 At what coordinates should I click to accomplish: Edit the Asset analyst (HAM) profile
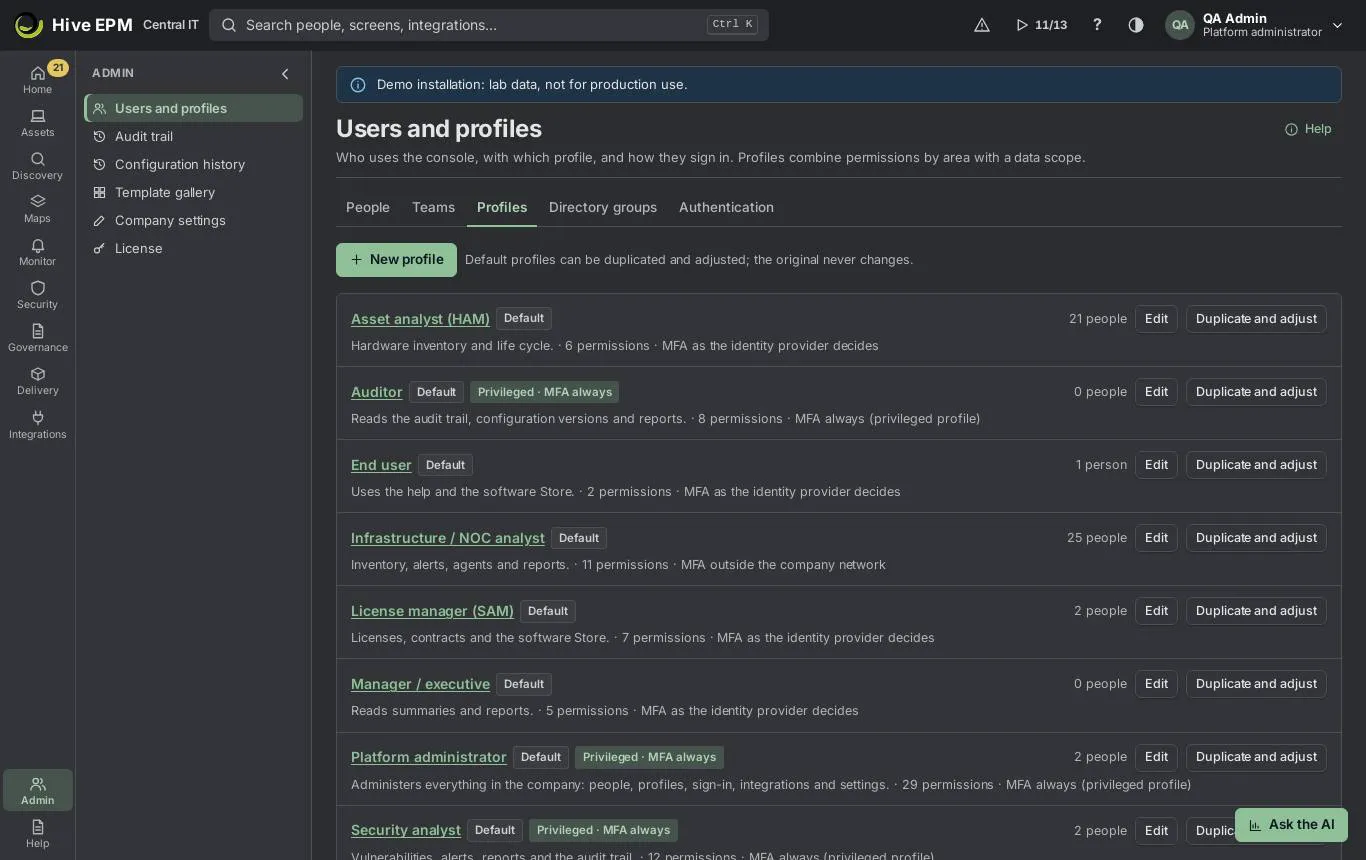pos(1156,319)
